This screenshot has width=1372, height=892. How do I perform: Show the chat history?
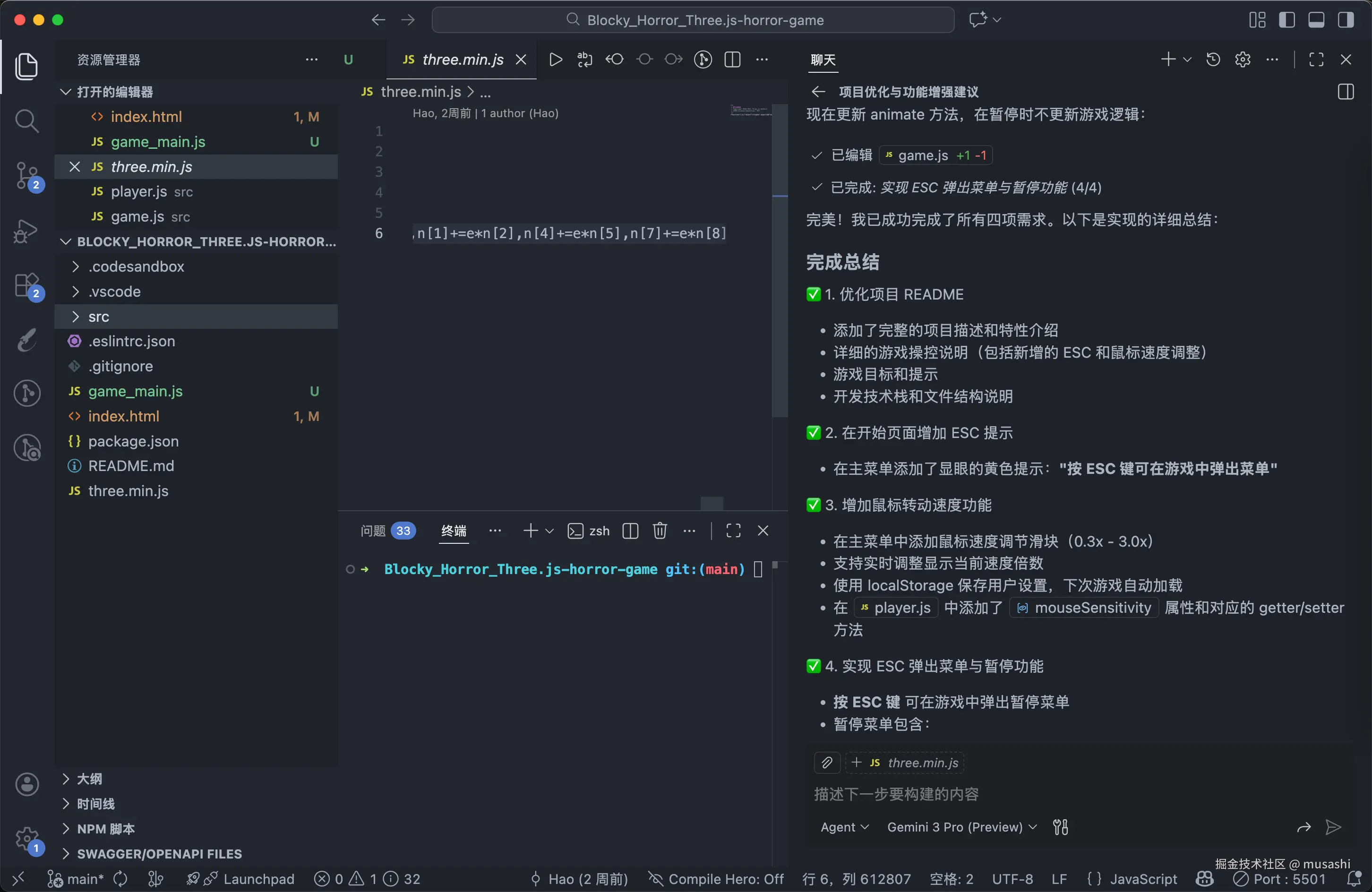pyautogui.click(x=1213, y=60)
